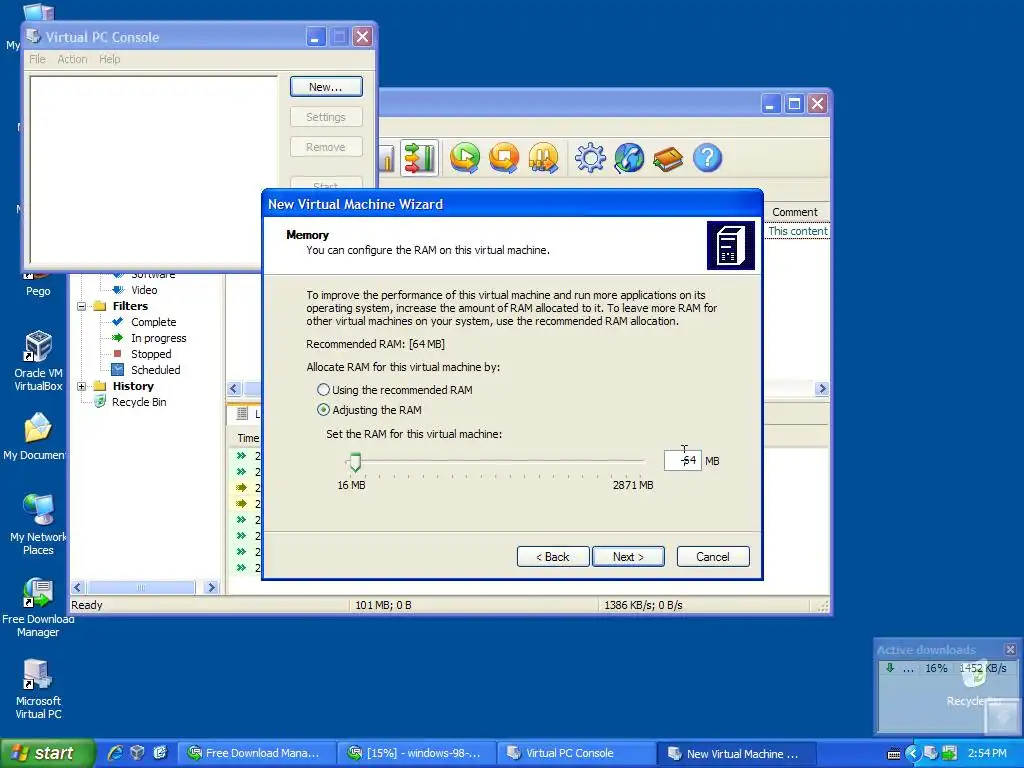Click the RAM value input field

click(x=682, y=460)
